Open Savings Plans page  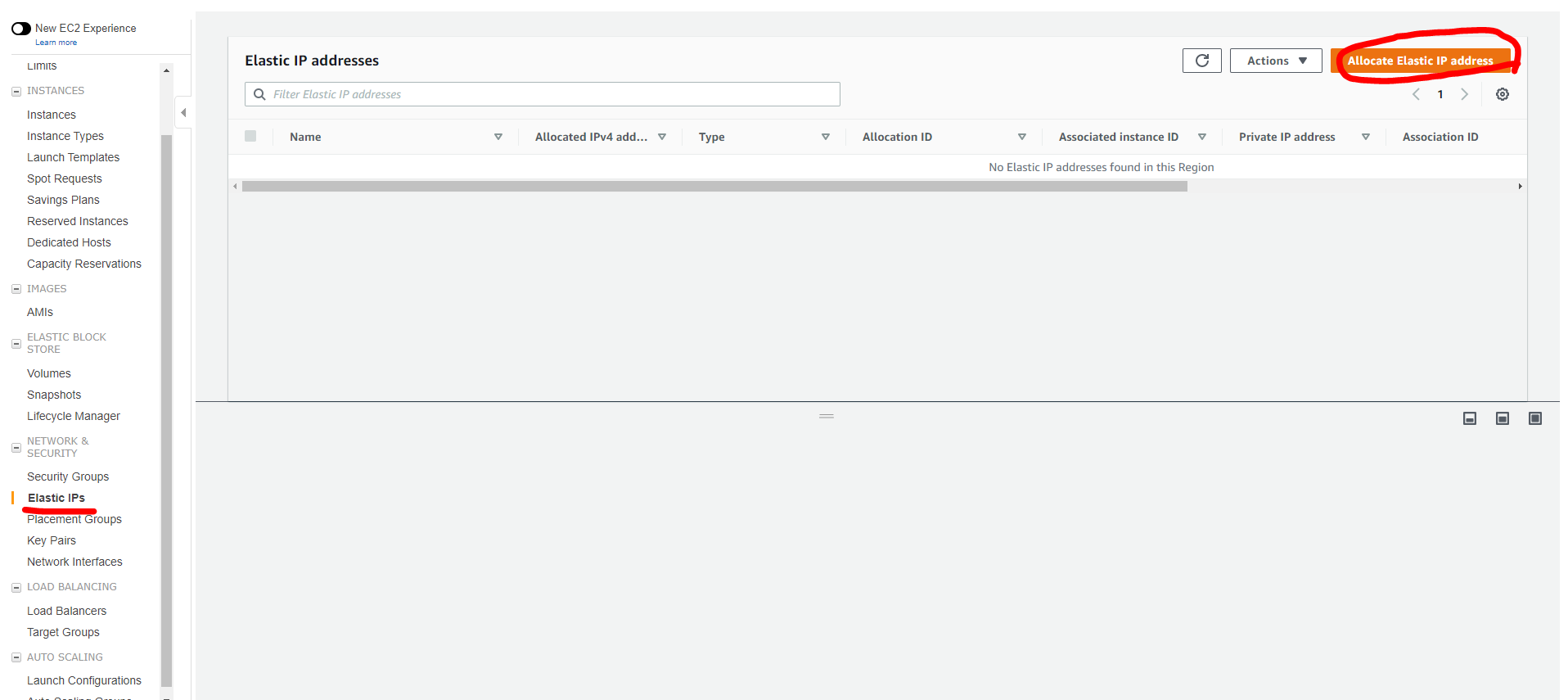point(63,200)
